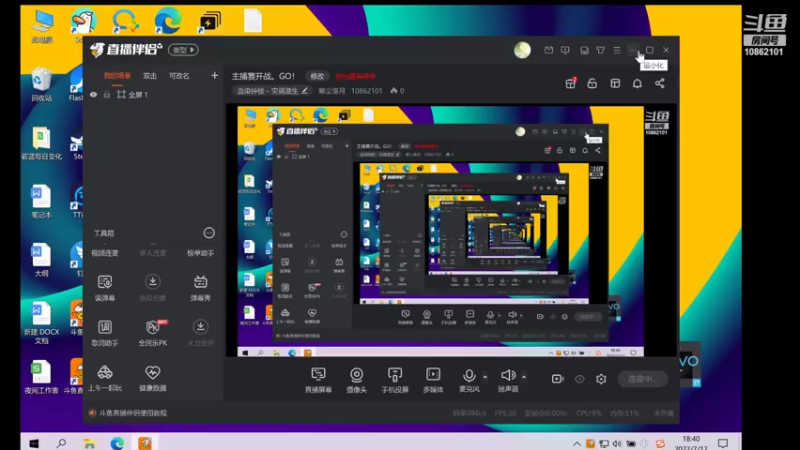
Task: Open the gift box icon with red badge
Action: pyautogui.click(x=570, y=83)
